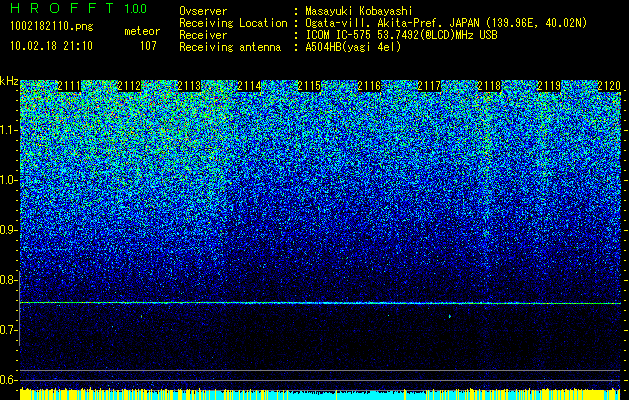Image resolution: width=629 pixels, height=400 pixels.
Task: Click the date stamp 10.02.18 21:10
Action: [x=51, y=46]
